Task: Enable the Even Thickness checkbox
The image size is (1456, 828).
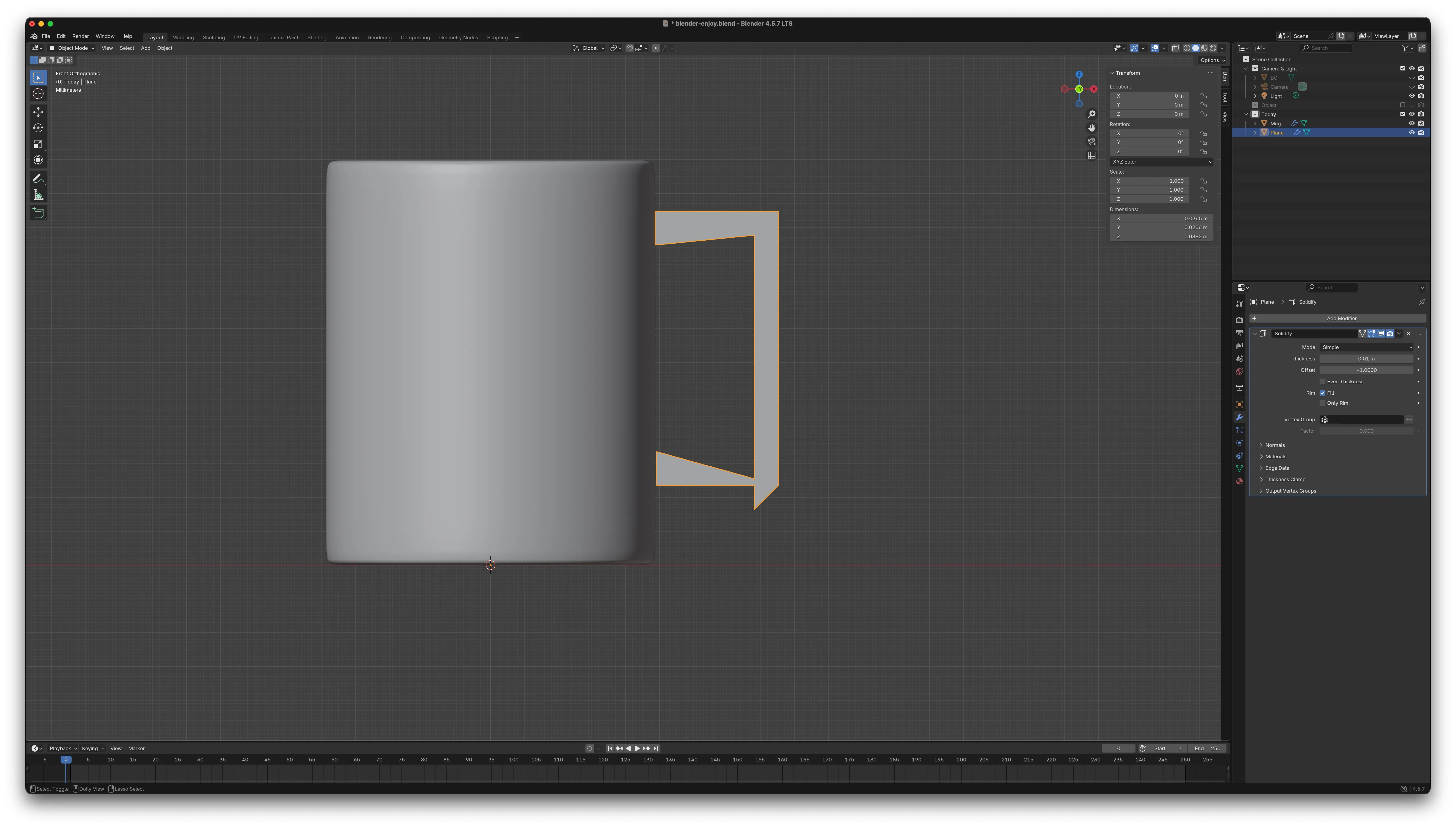Action: tap(1322, 382)
